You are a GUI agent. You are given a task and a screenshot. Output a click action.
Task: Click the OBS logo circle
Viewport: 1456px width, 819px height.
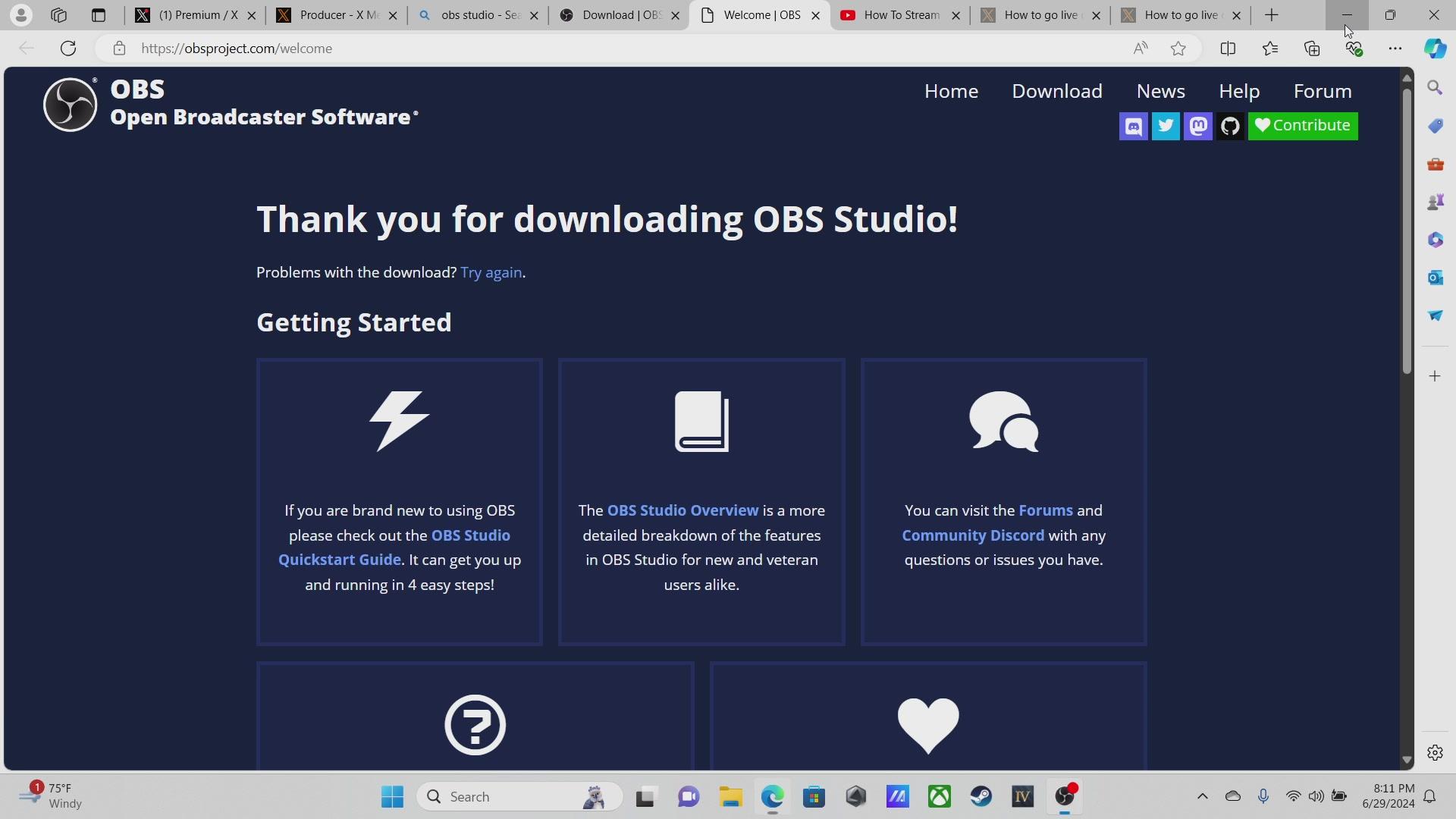(x=71, y=105)
